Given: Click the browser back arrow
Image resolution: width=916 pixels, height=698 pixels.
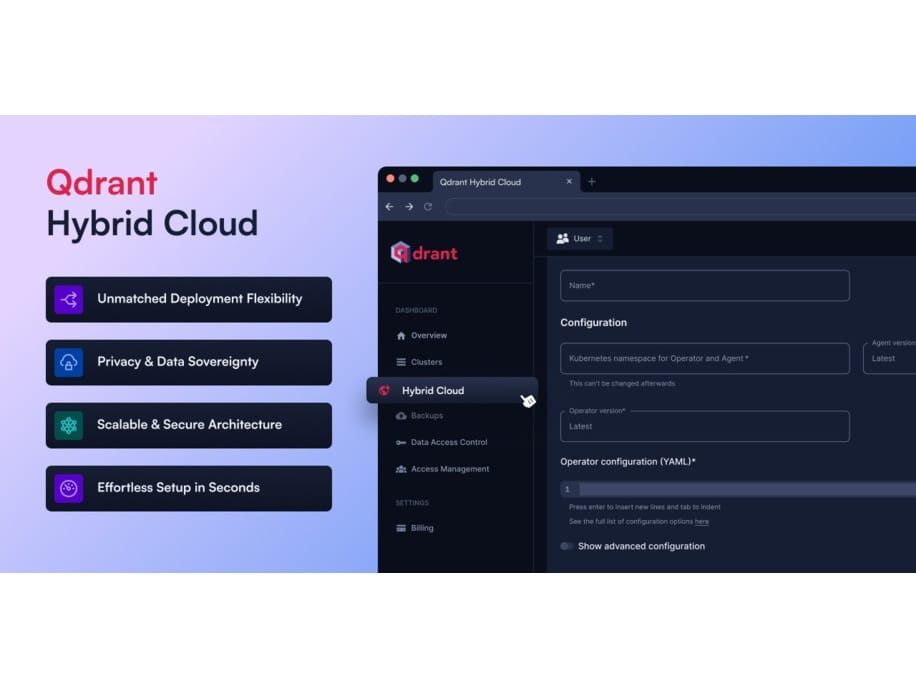Looking at the screenshot, I should point(389,207).
